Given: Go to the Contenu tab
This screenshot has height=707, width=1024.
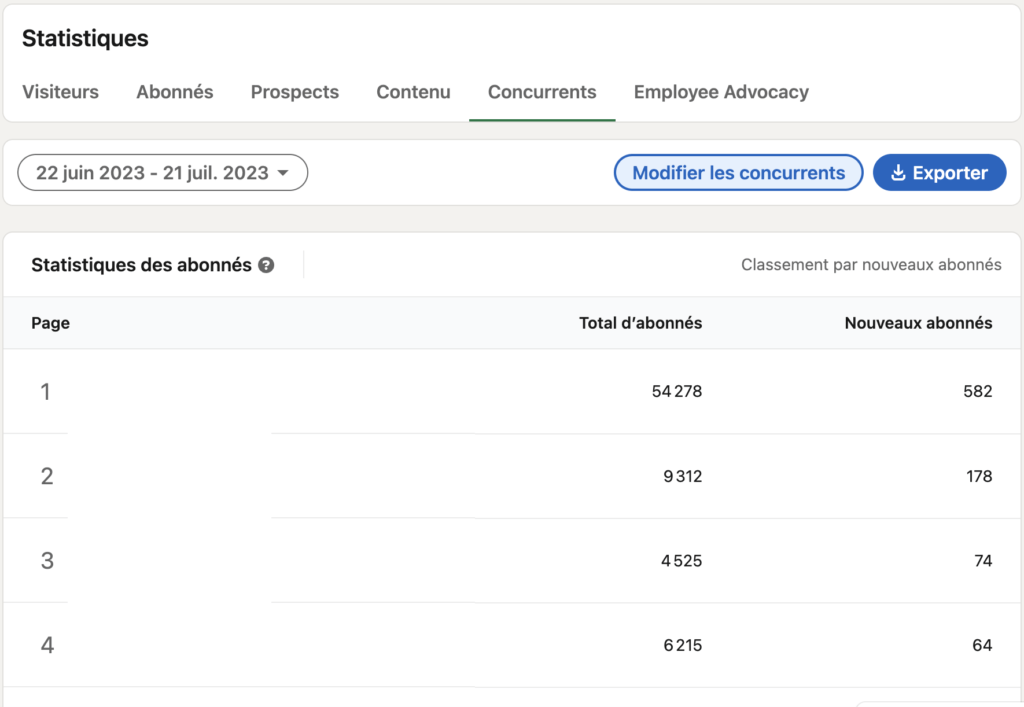Looking at the screenshot, I should (413, 92).
